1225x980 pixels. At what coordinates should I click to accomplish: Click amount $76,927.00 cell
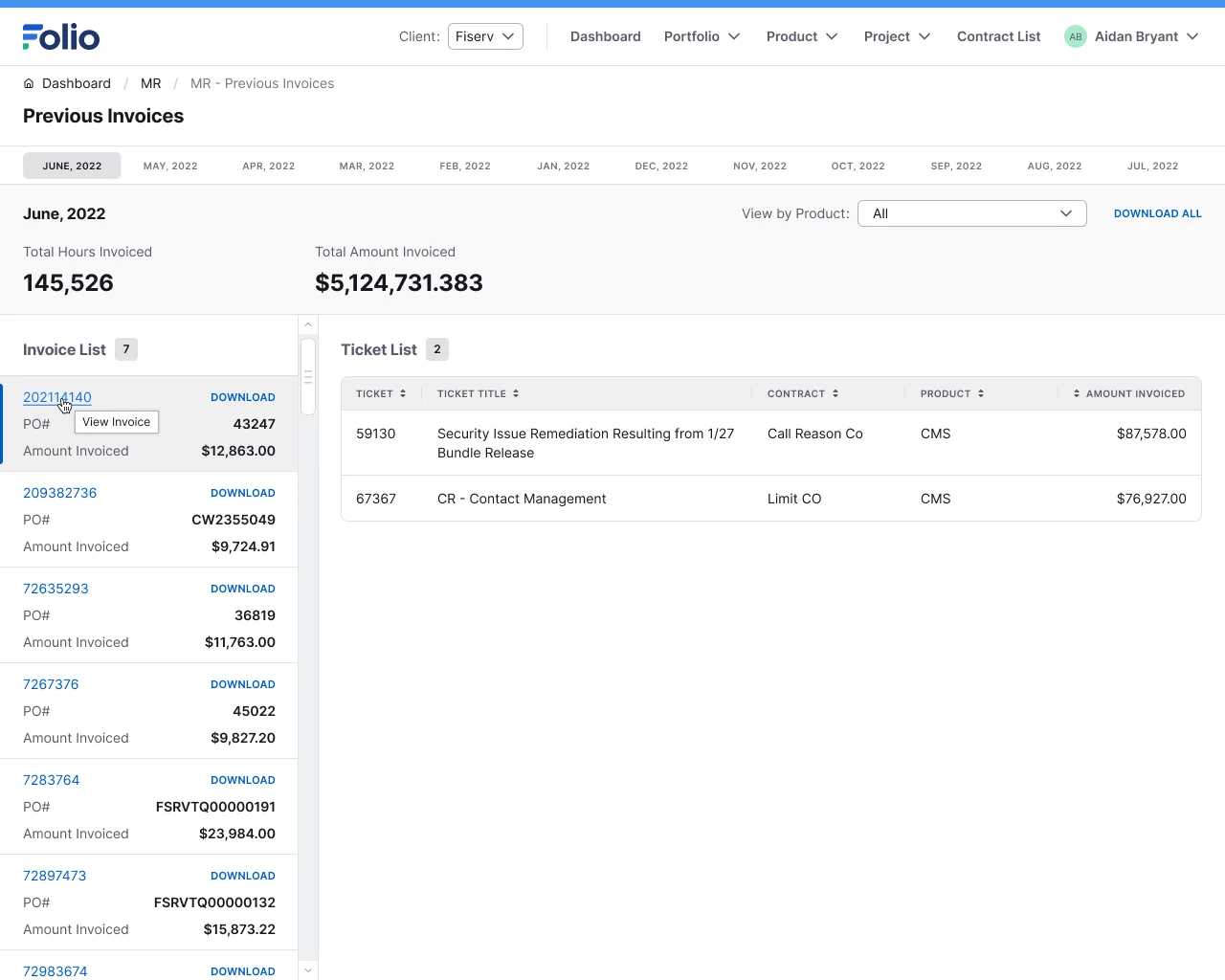pyautogui.click(x=1151, y=499)
